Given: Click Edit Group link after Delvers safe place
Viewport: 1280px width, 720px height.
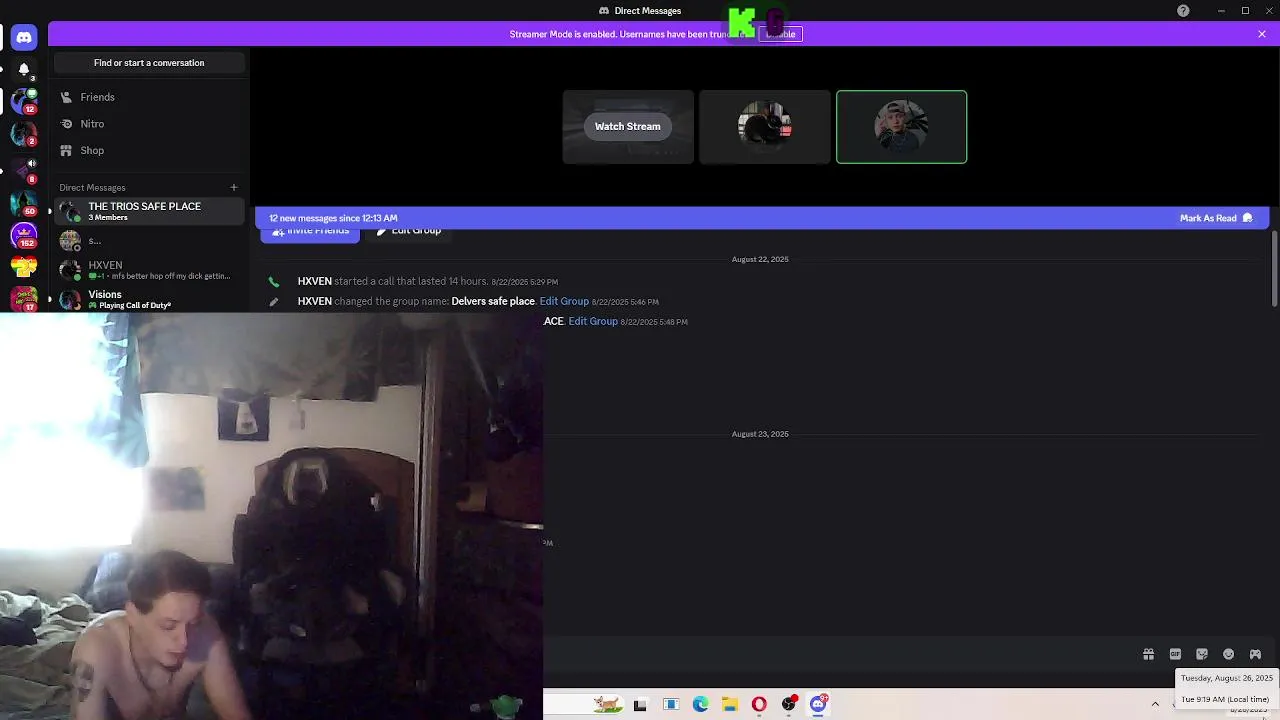Looking at the screenshot, I should coord(564,301).
